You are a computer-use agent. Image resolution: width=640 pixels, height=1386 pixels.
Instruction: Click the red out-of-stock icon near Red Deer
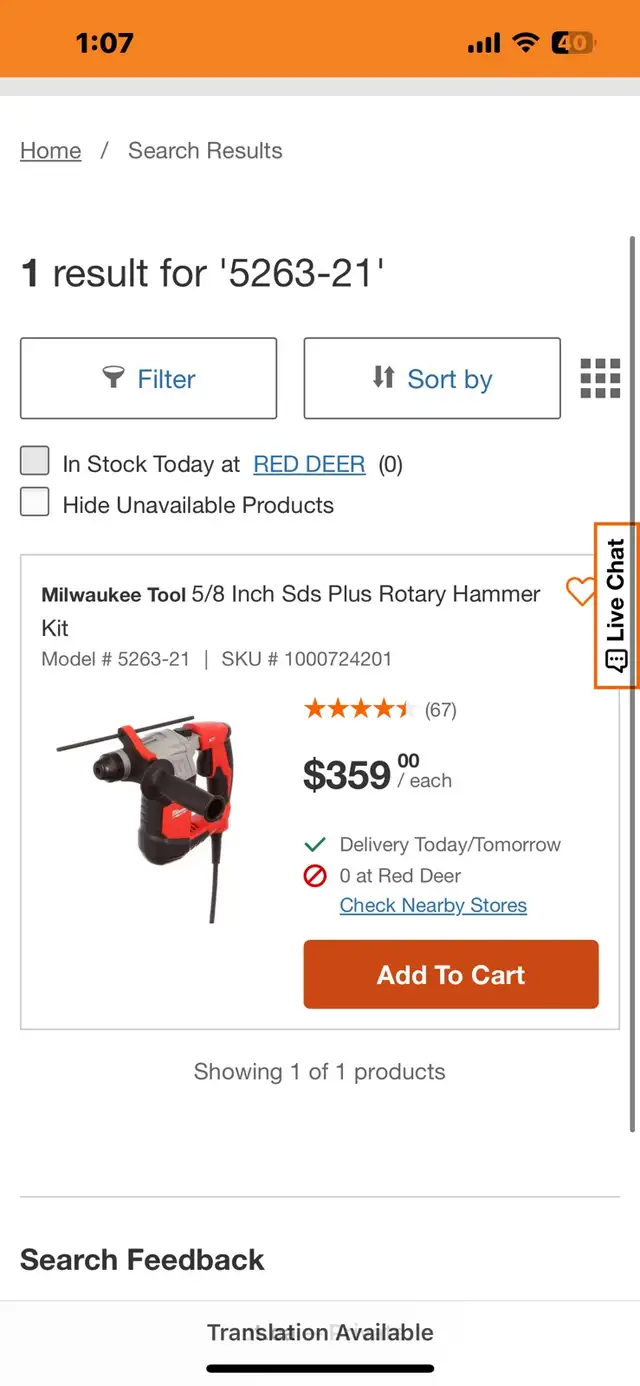[x=316, y=875]
